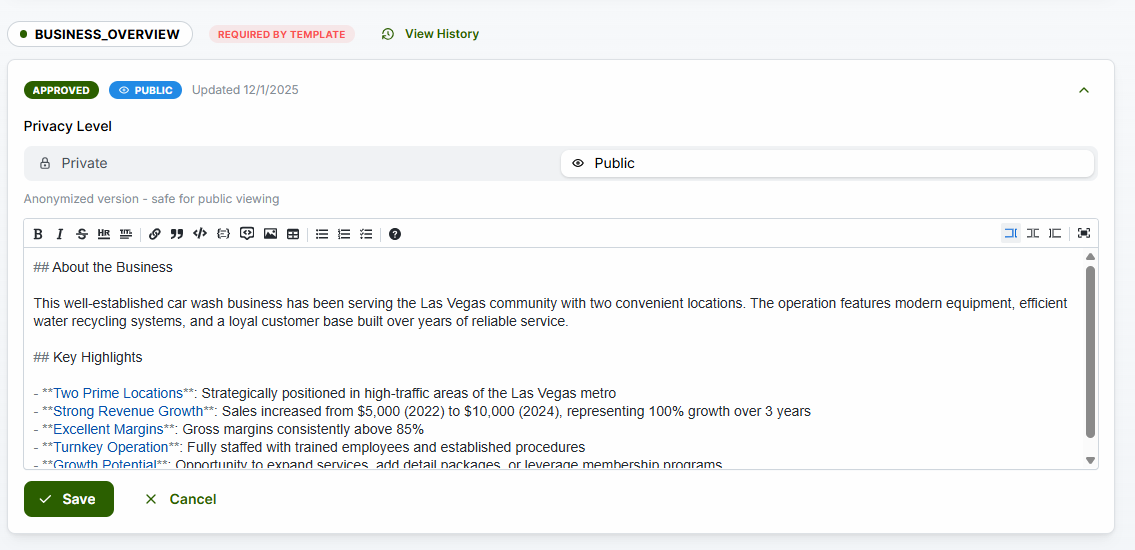This screenshot has height=550, width=1135.
Task: Insert a blockquote with the quote icon
Action: click(177, 234)
